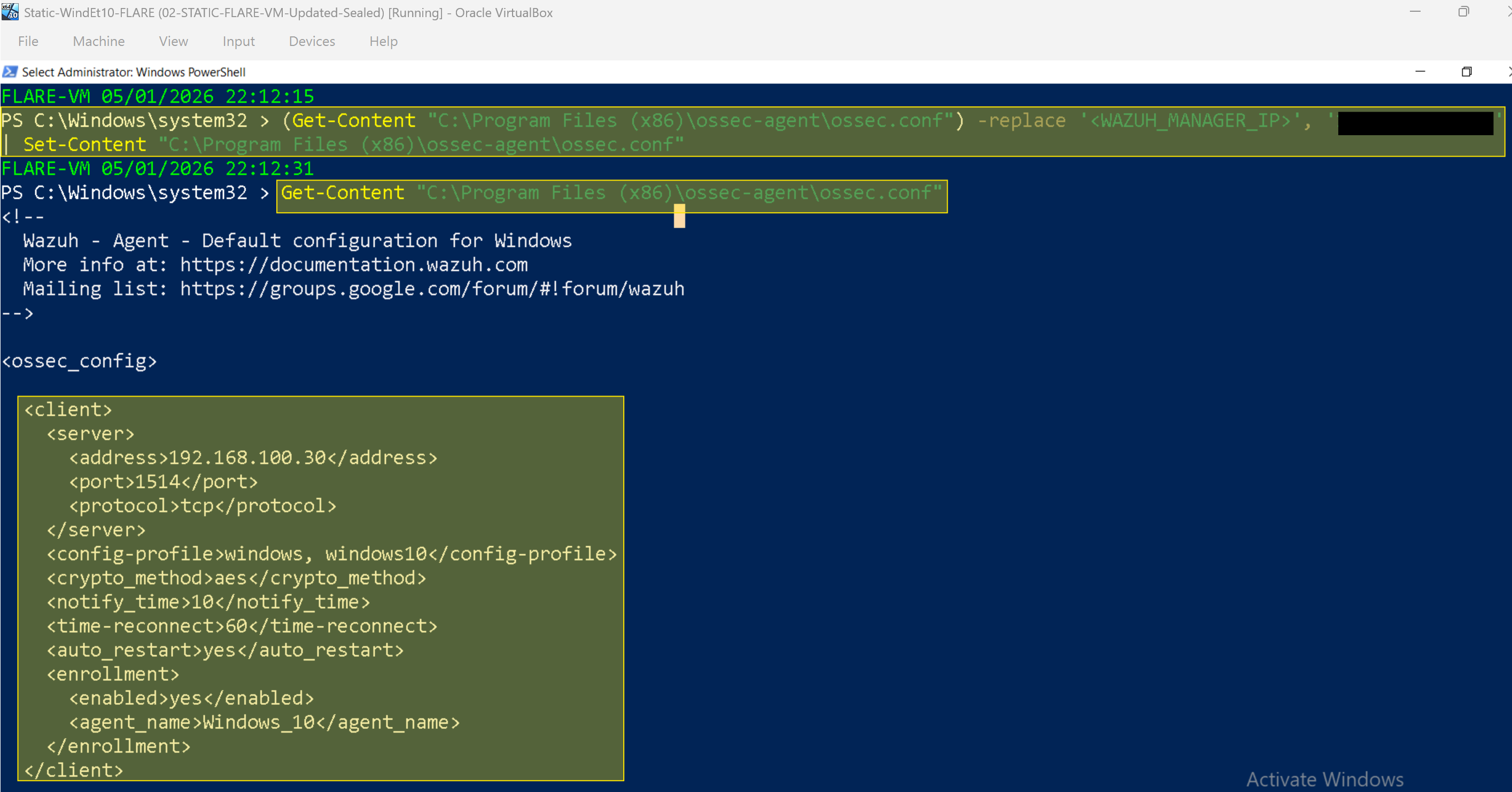Click the text cursor block below the command

679,215
